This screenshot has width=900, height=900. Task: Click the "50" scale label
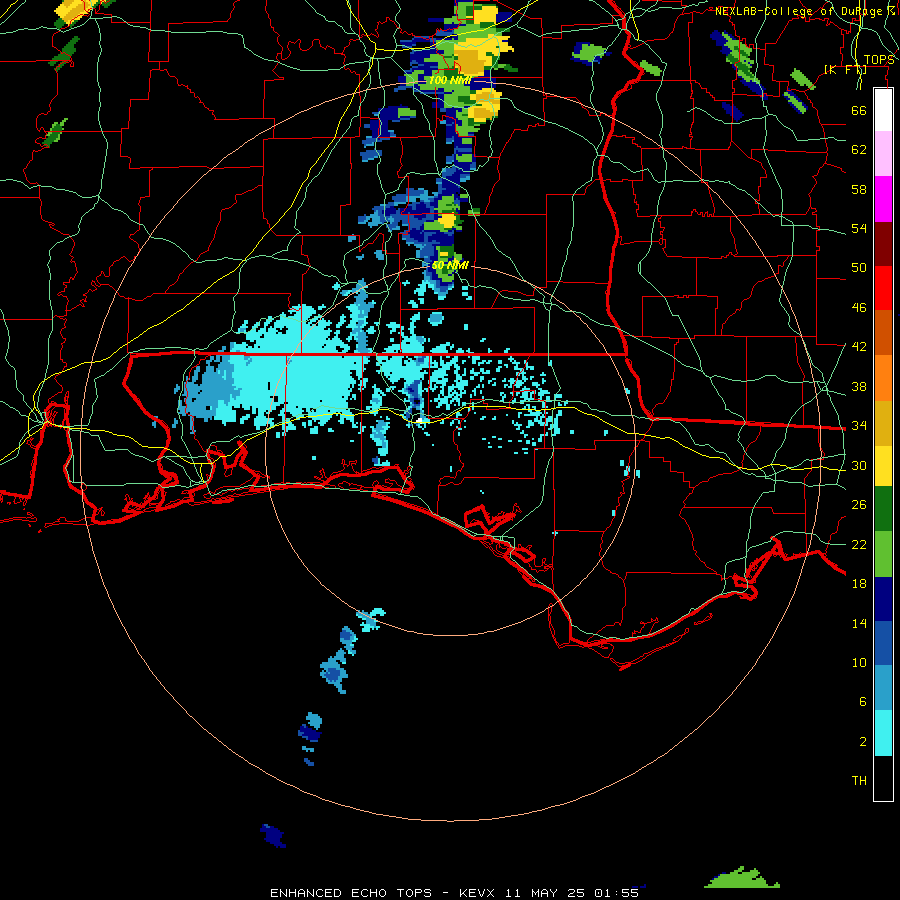point(859,268)
